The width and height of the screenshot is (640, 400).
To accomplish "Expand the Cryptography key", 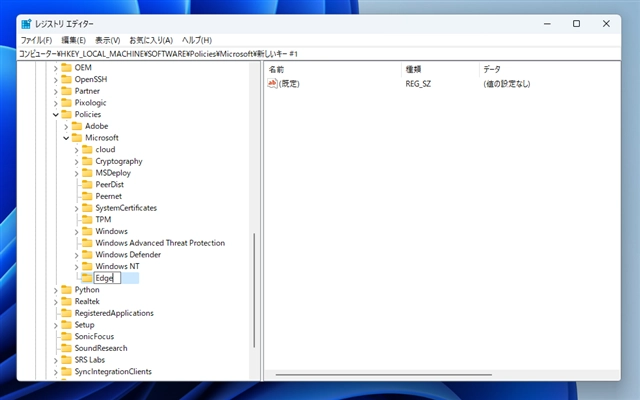I will pos(76,162).
